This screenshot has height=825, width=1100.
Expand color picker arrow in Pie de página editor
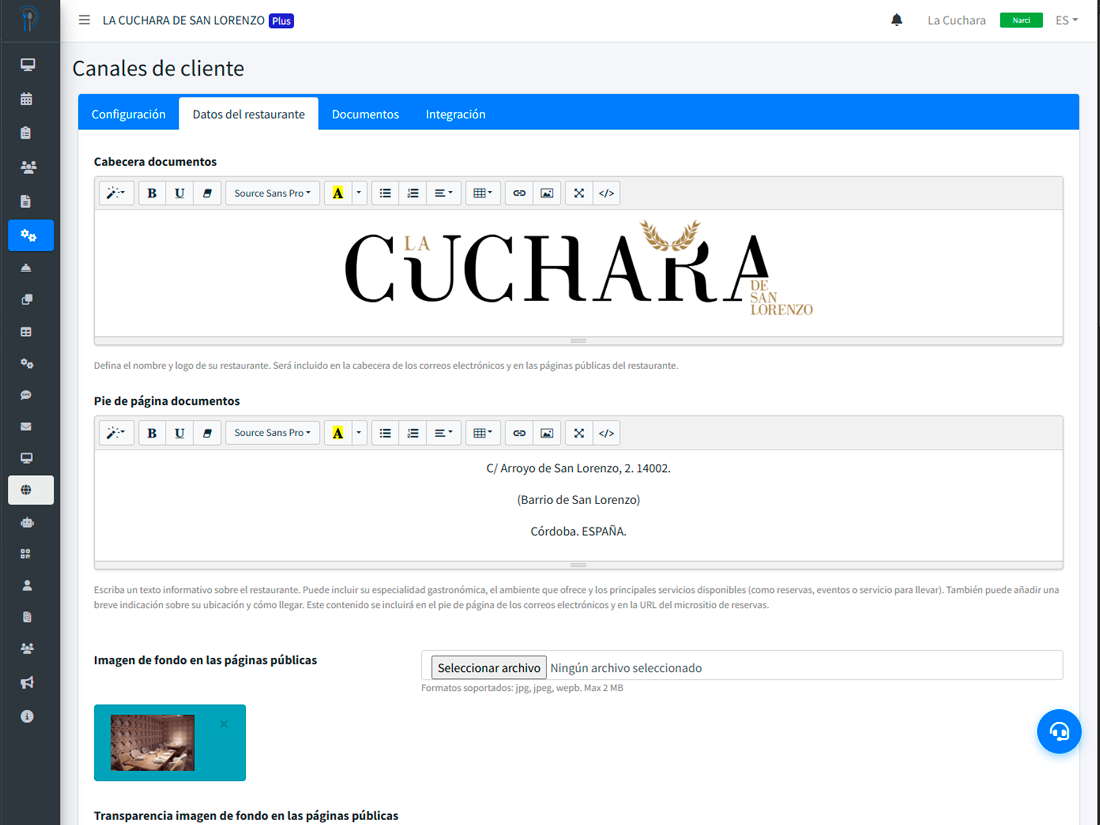[x=358, y=433]
